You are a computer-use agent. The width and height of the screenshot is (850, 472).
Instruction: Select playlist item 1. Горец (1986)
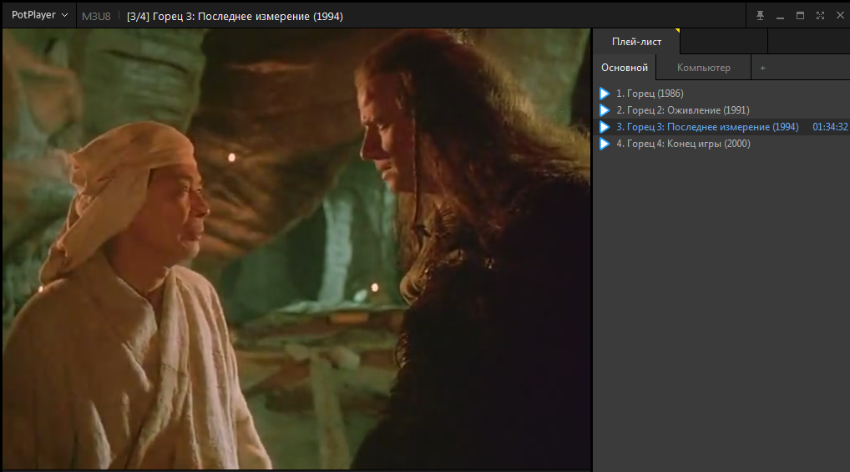pyautogui.click(x=722, y=94)
